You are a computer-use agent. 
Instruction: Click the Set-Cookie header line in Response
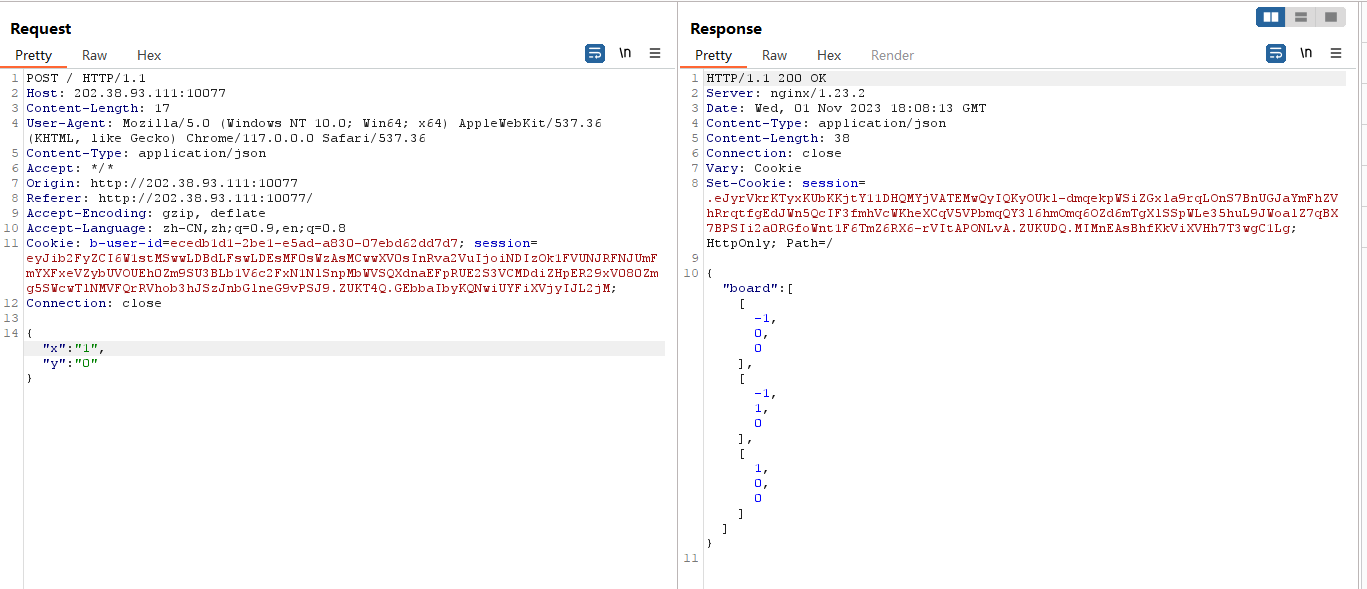point(784,183)
